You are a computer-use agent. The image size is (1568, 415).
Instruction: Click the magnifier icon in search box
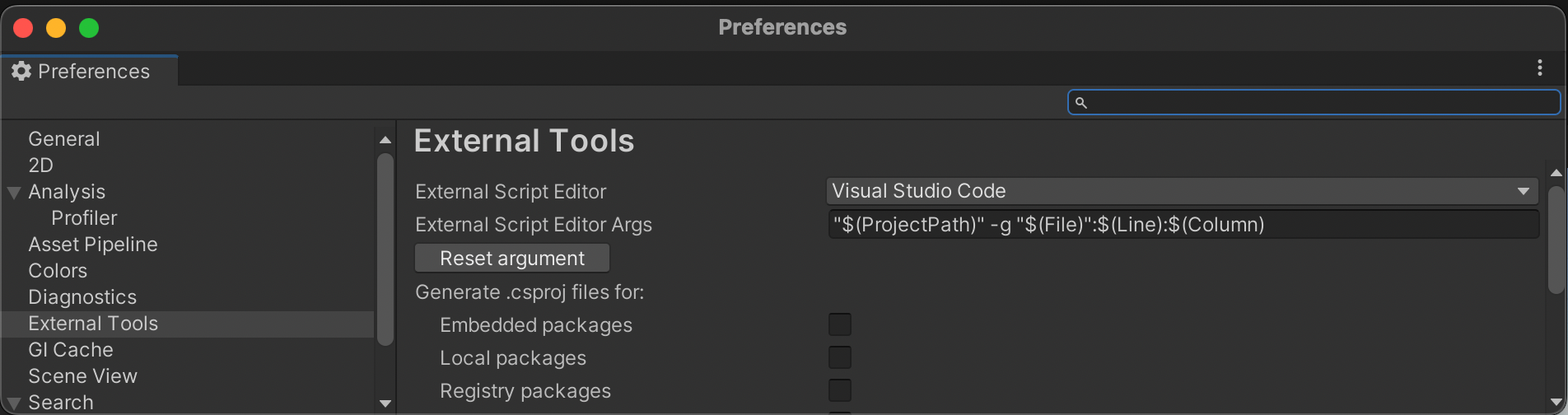point(1081,103)
